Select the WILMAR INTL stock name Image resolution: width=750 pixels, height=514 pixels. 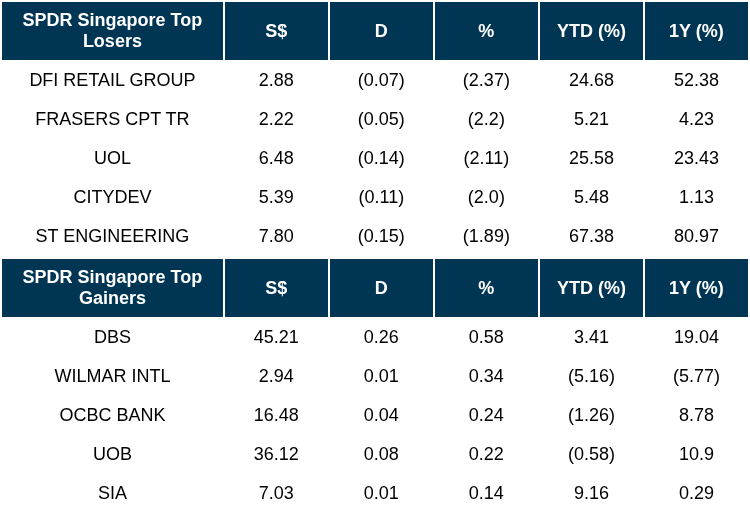pyautogui.click(x=112, y=376)
